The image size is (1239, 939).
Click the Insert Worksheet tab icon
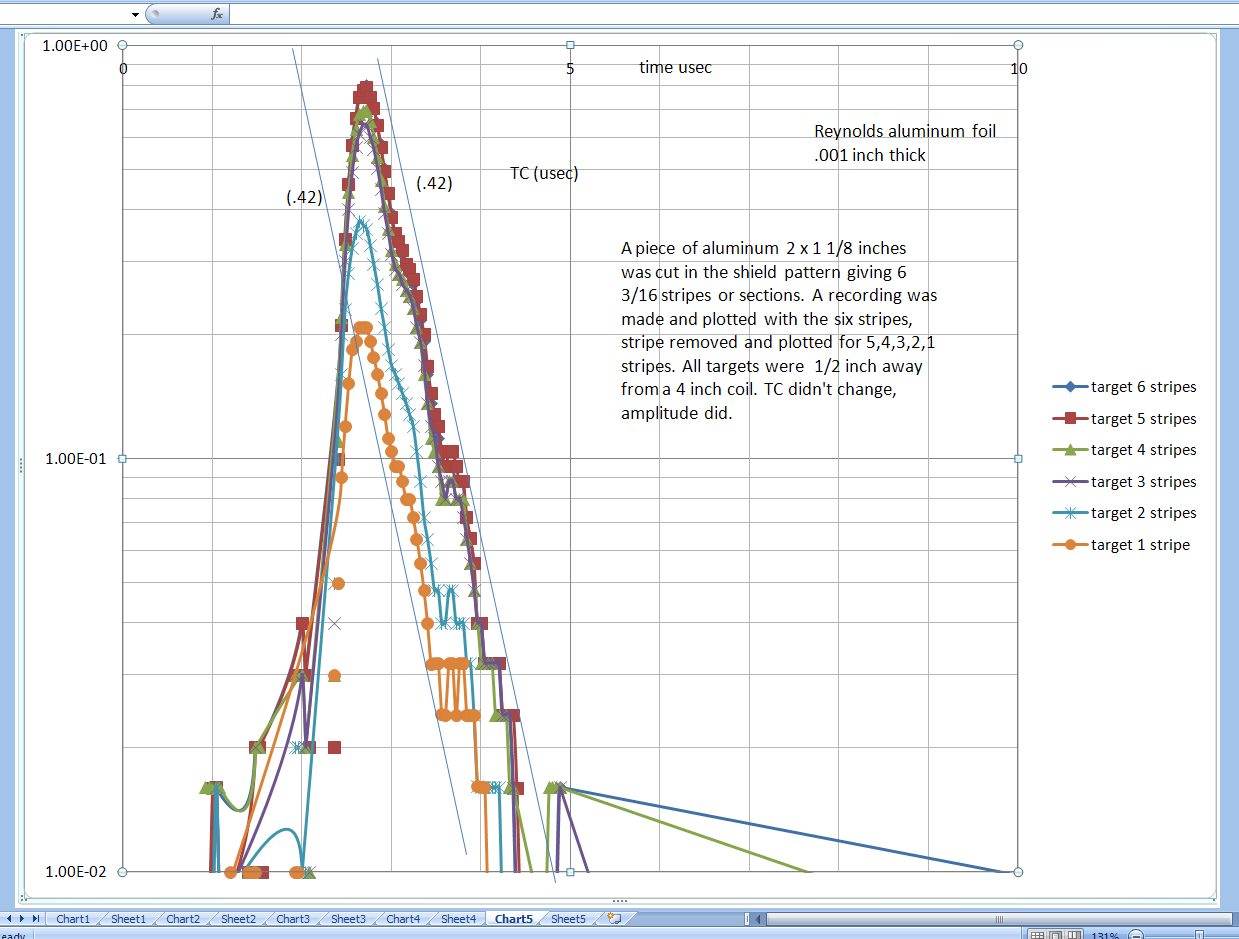click(x=614, y=919)
